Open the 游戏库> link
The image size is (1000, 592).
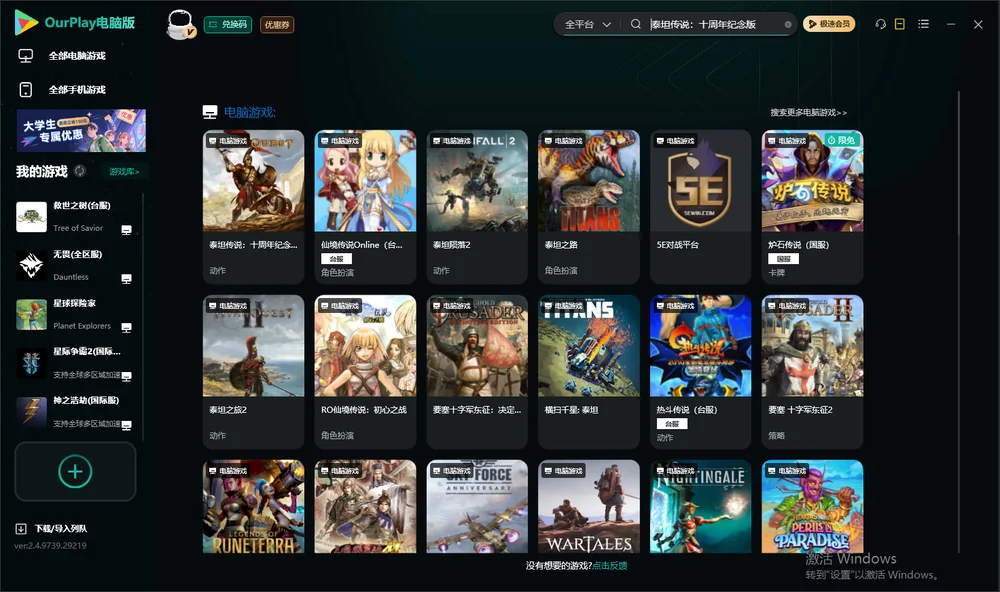(x=124, y=172)
